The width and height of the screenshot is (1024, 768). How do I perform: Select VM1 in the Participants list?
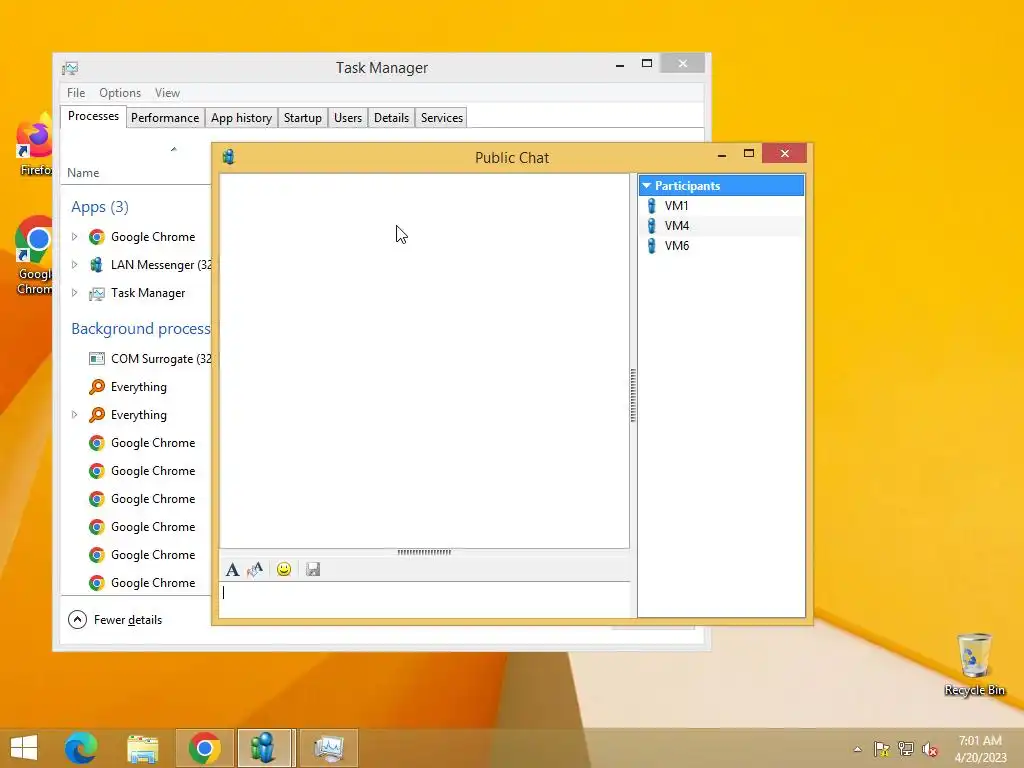(721, 206)
